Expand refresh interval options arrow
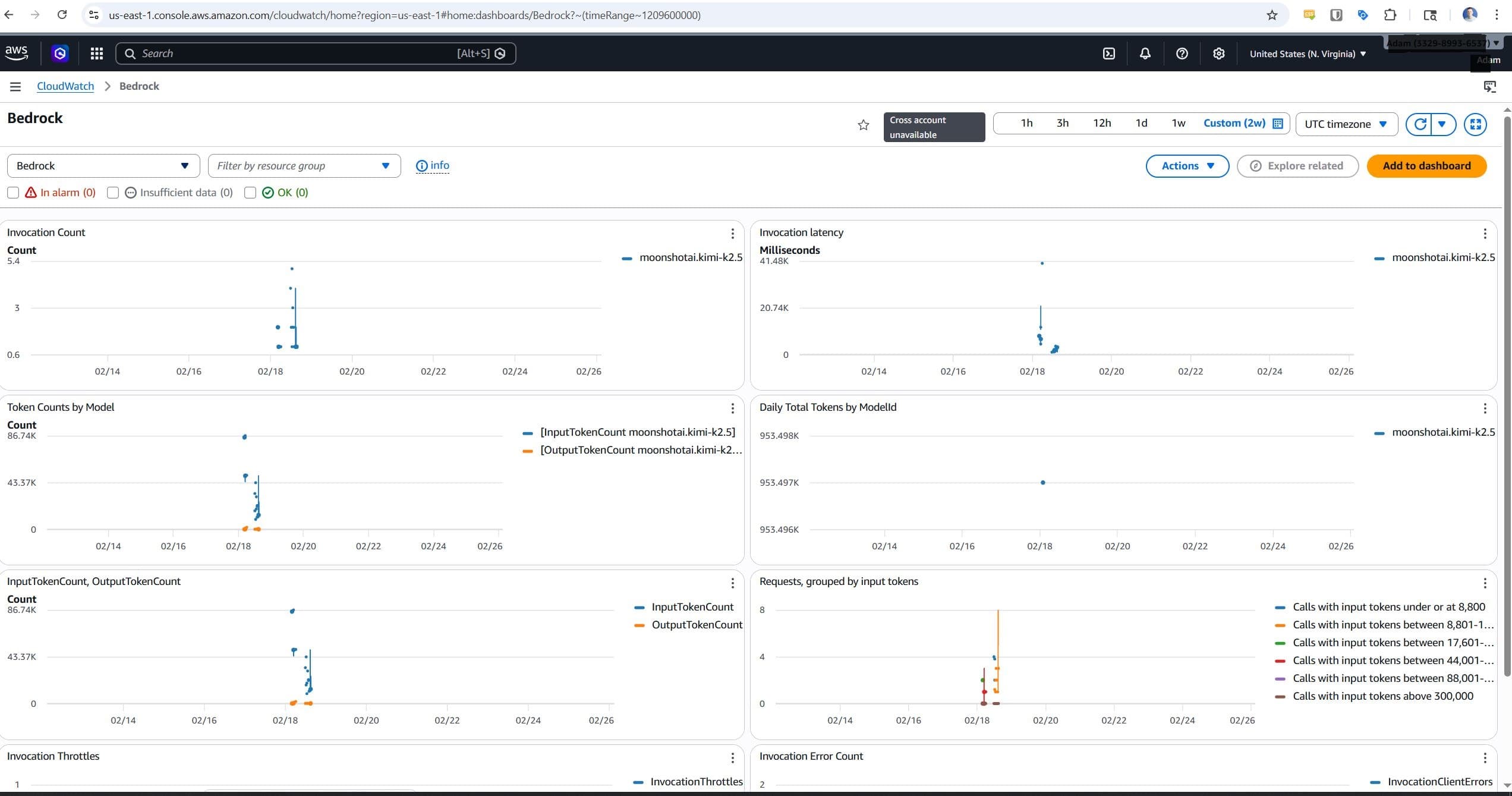Screen dimensions: 1512x796 (1442, 124)
